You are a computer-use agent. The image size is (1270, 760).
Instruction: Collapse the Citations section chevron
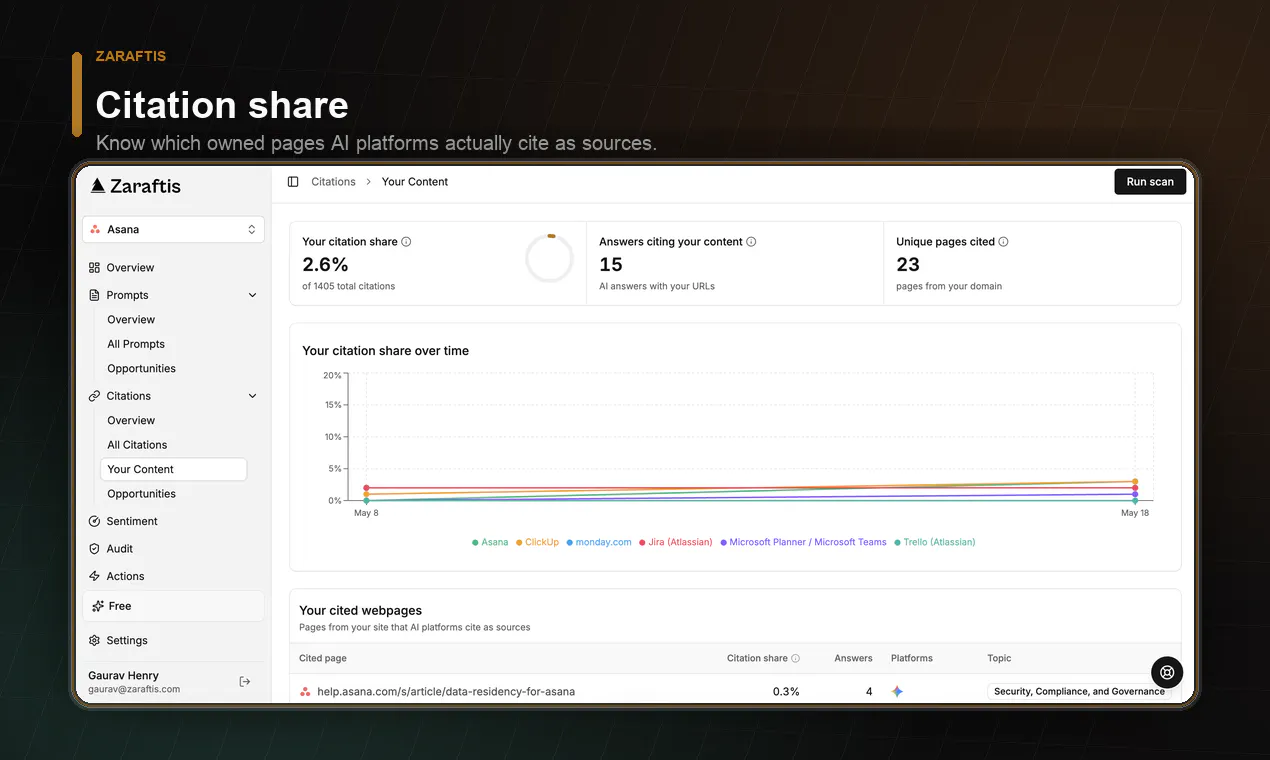[x=252, y=396]
